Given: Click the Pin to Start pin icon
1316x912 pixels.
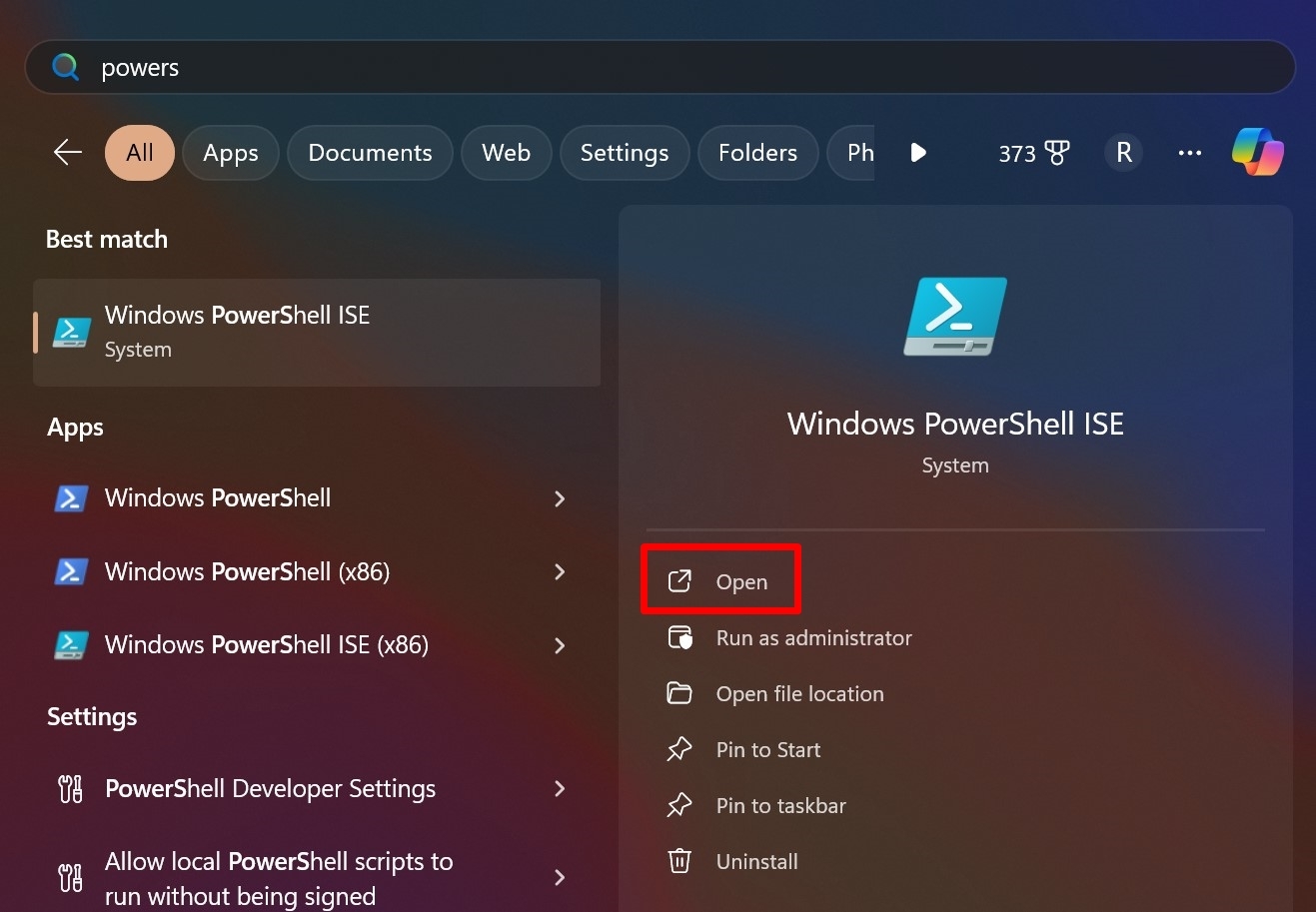Looking at the screenshot, I should [x=679, y=749].
